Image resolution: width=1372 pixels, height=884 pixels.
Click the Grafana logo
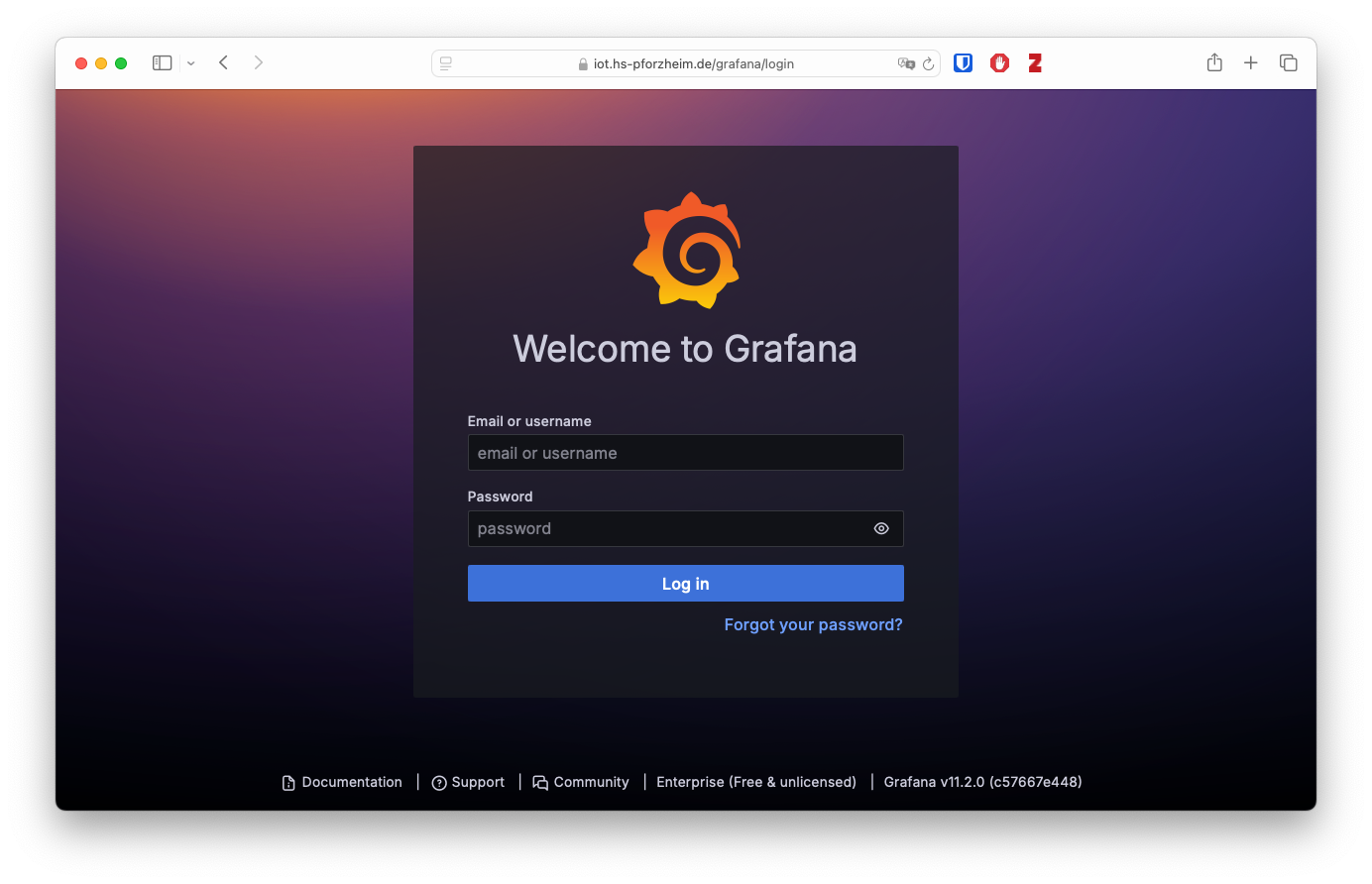(x=686, y=249)
